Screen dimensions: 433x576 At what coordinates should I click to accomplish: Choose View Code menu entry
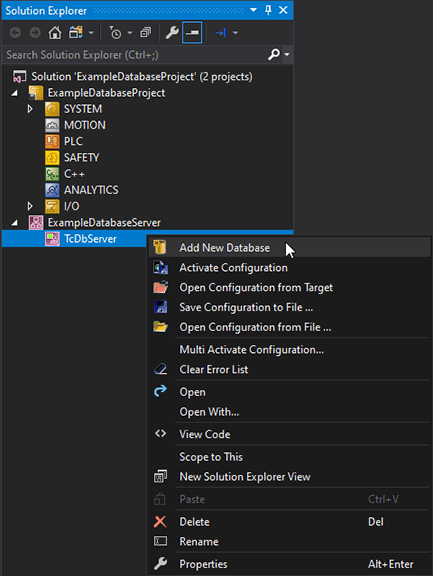point(289,434)
